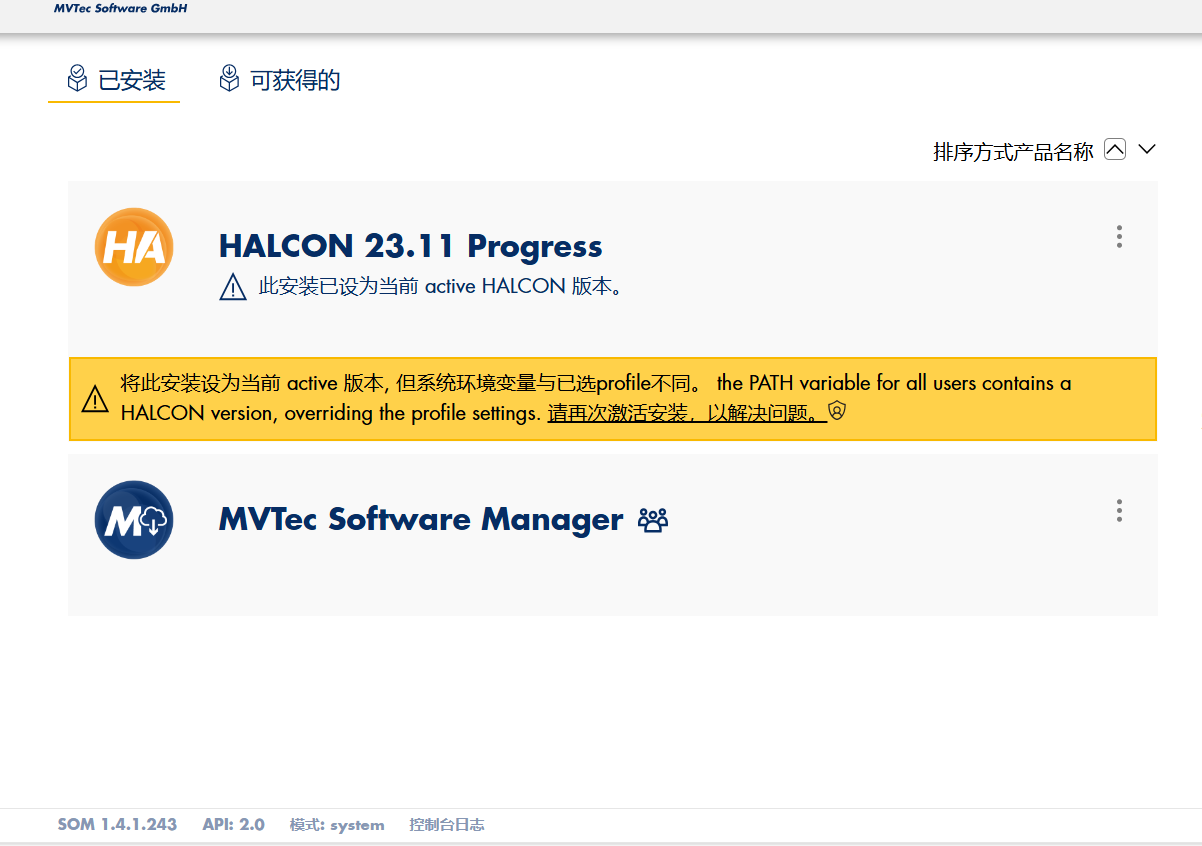Click the yellow banner warning triangle icon

tap(95, 399)
